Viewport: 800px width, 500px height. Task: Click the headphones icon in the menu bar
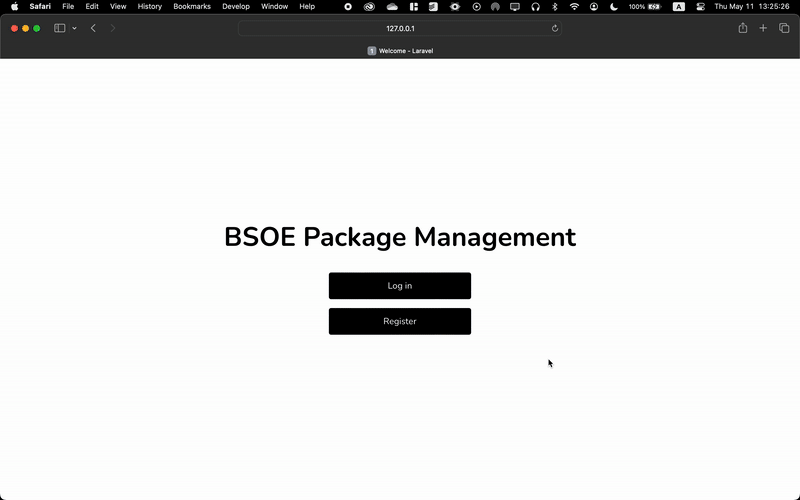click(535, 7)
